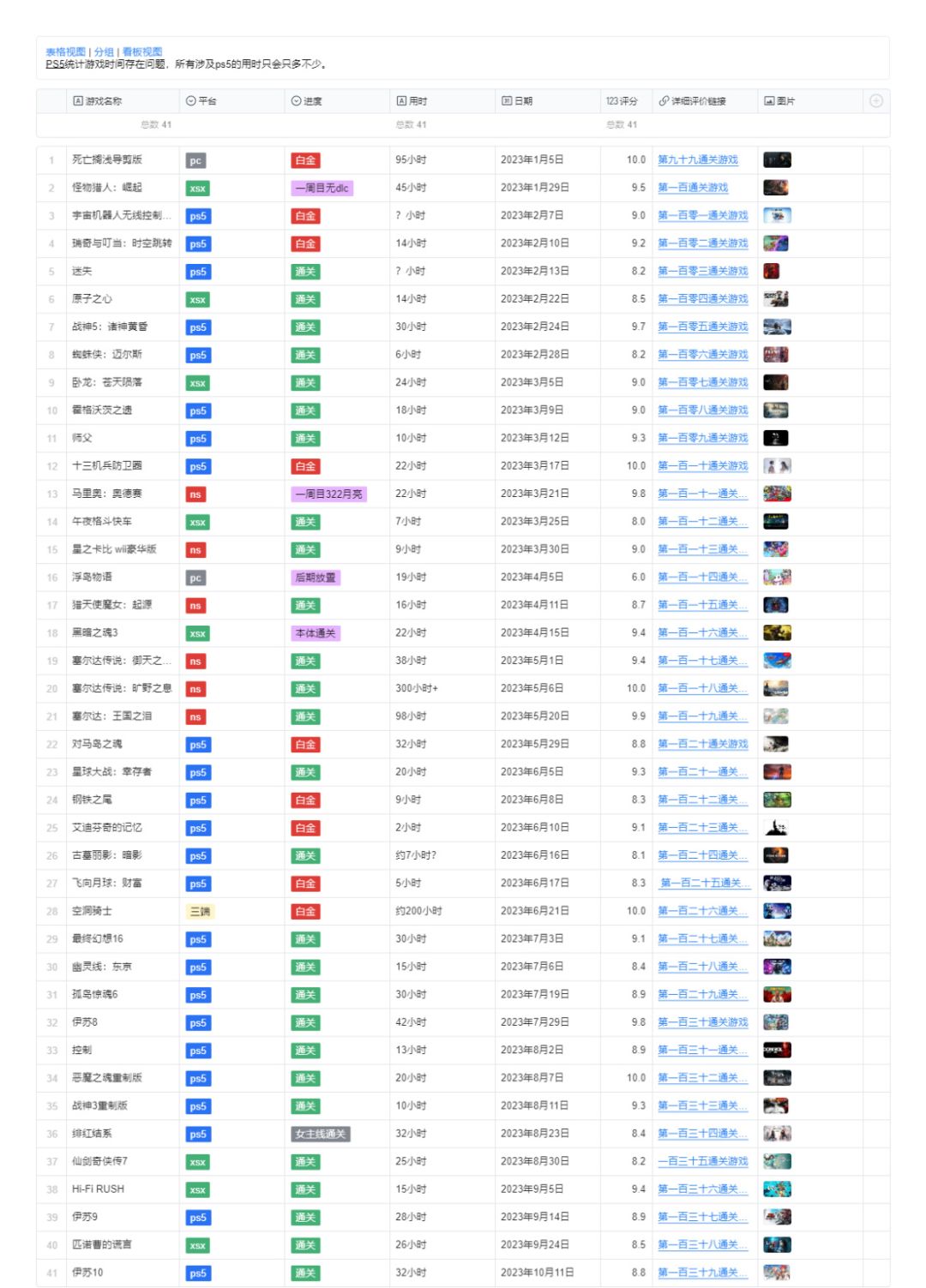Add a new column with the plus icon

click(876, 101)
